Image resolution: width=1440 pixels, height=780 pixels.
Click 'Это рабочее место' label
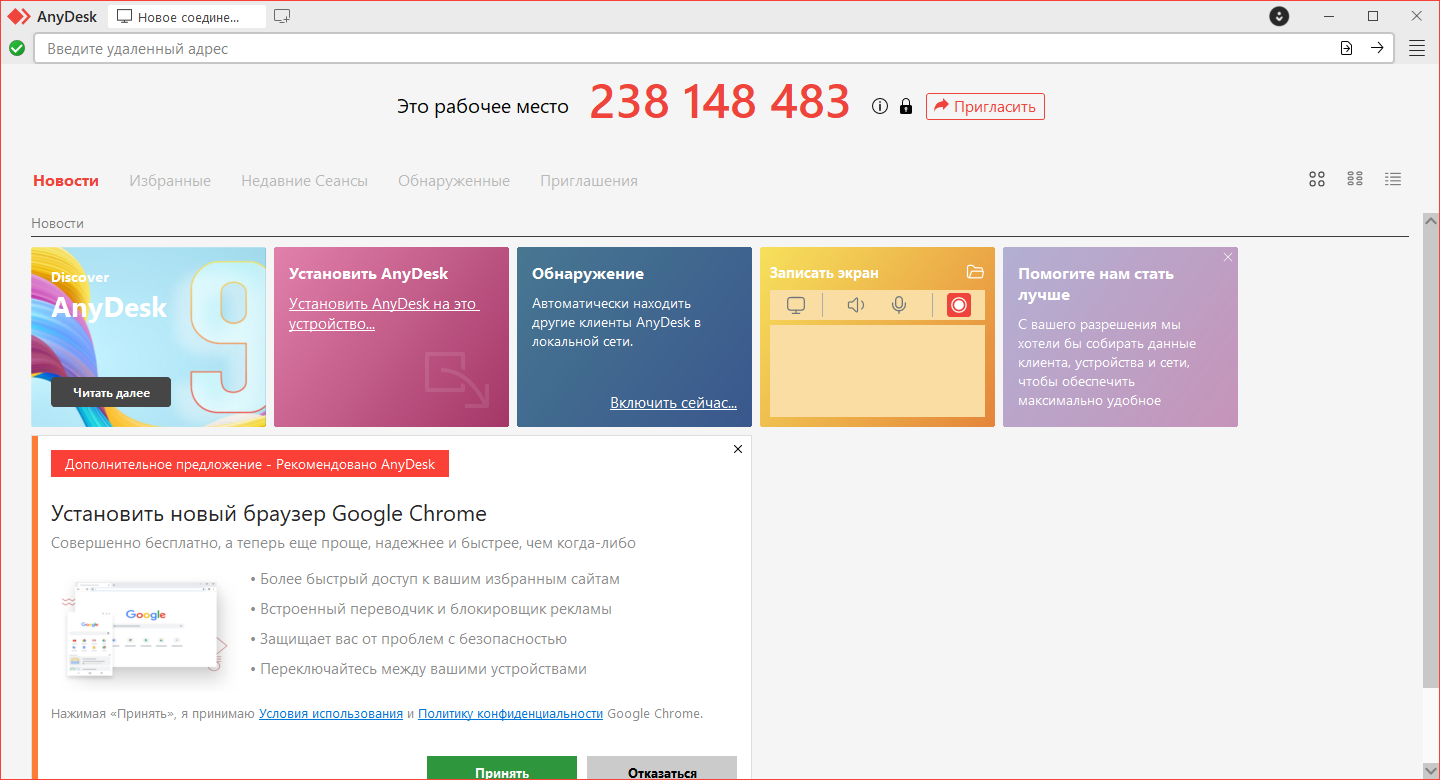tap(483, 106)
